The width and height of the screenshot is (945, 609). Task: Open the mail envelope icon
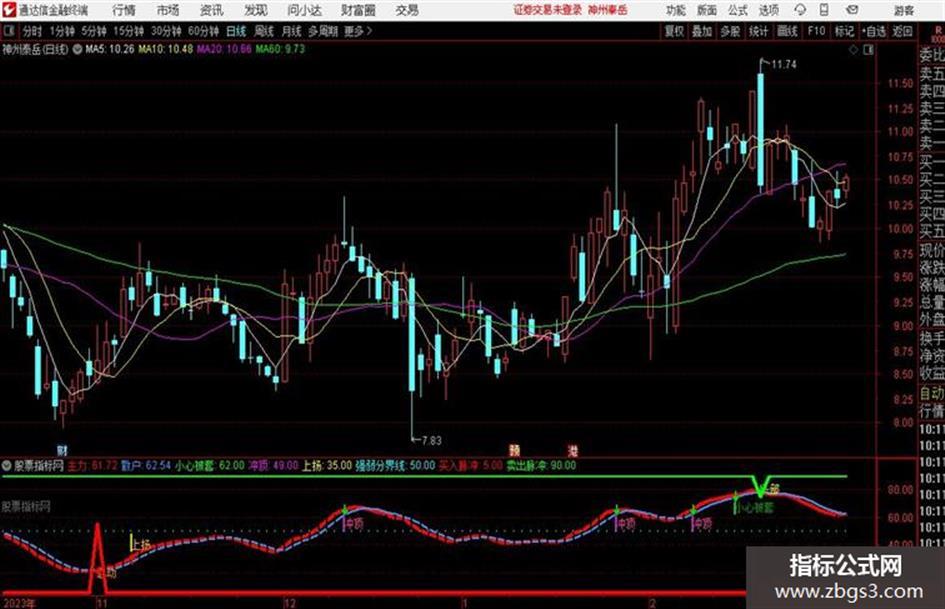[x=852, y=10]
